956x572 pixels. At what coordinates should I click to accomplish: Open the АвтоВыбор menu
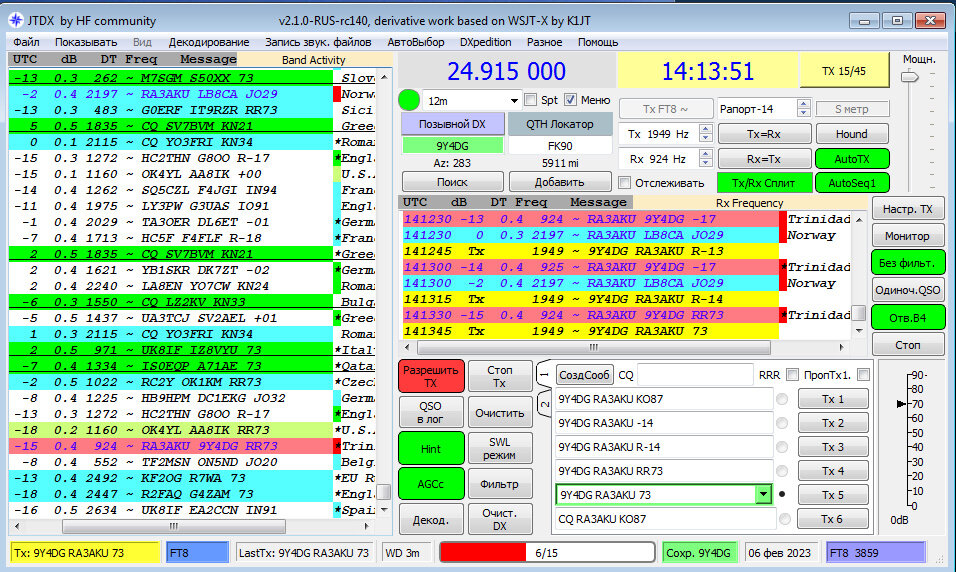click(x=416, y=42)
